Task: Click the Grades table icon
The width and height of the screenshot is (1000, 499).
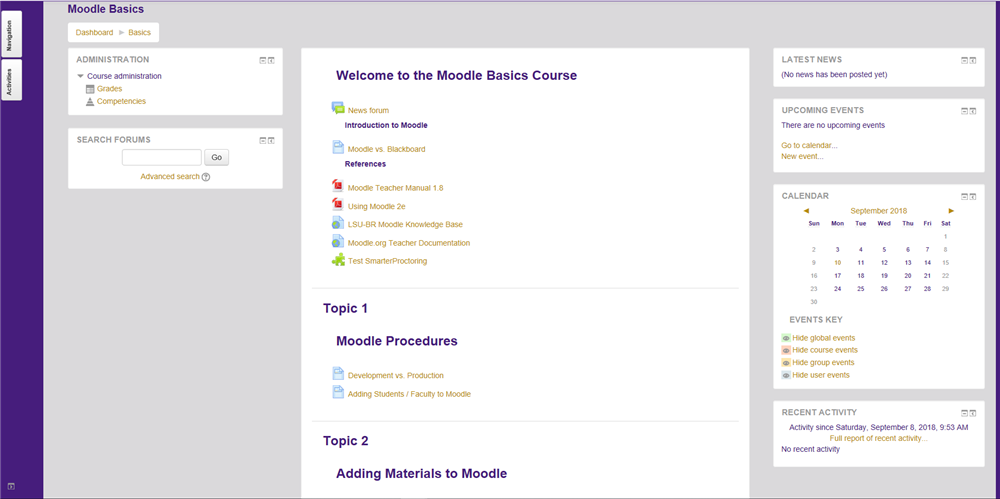Action: 90,89
